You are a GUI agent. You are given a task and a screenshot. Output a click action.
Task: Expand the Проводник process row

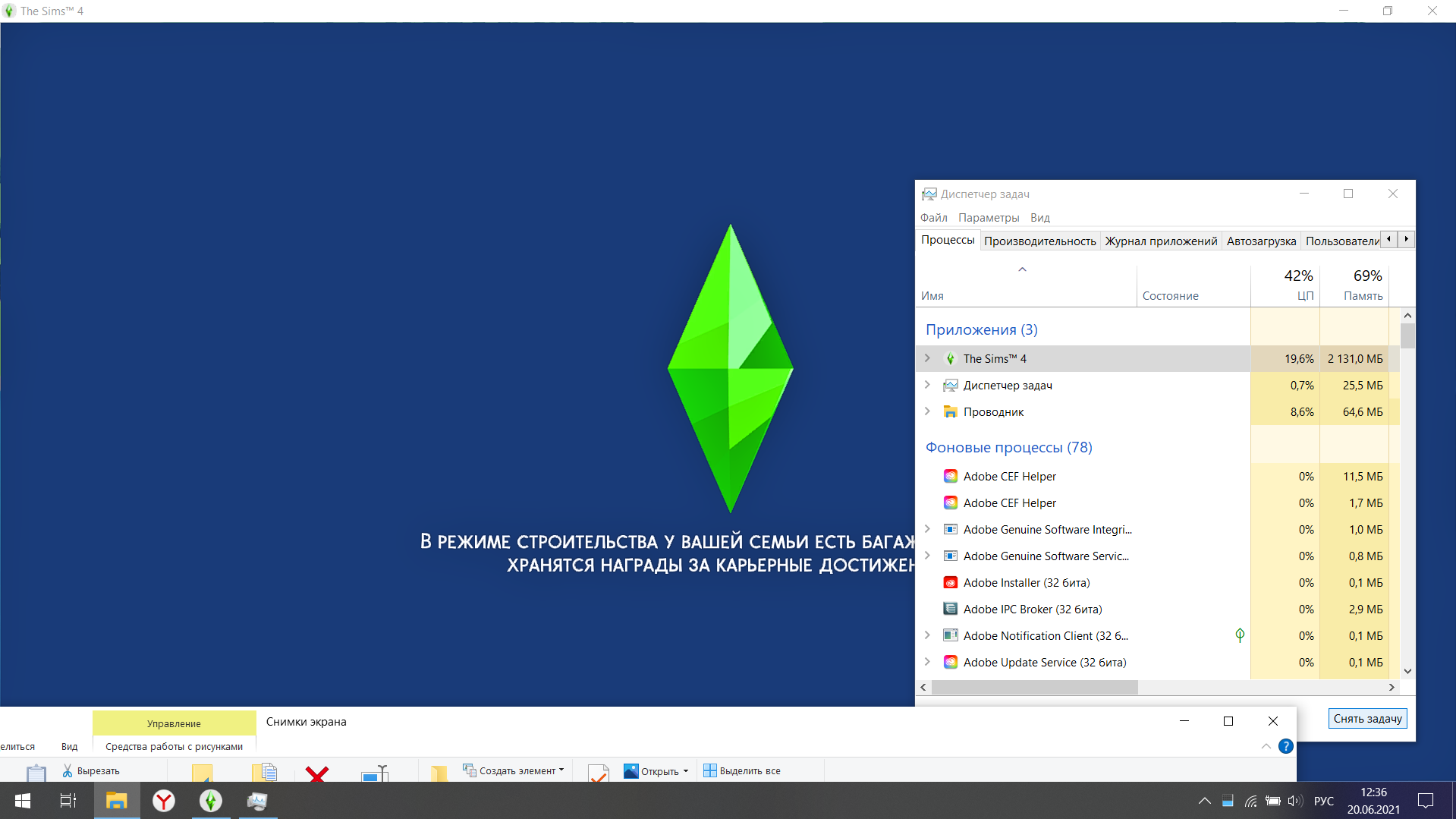(927, 411)
